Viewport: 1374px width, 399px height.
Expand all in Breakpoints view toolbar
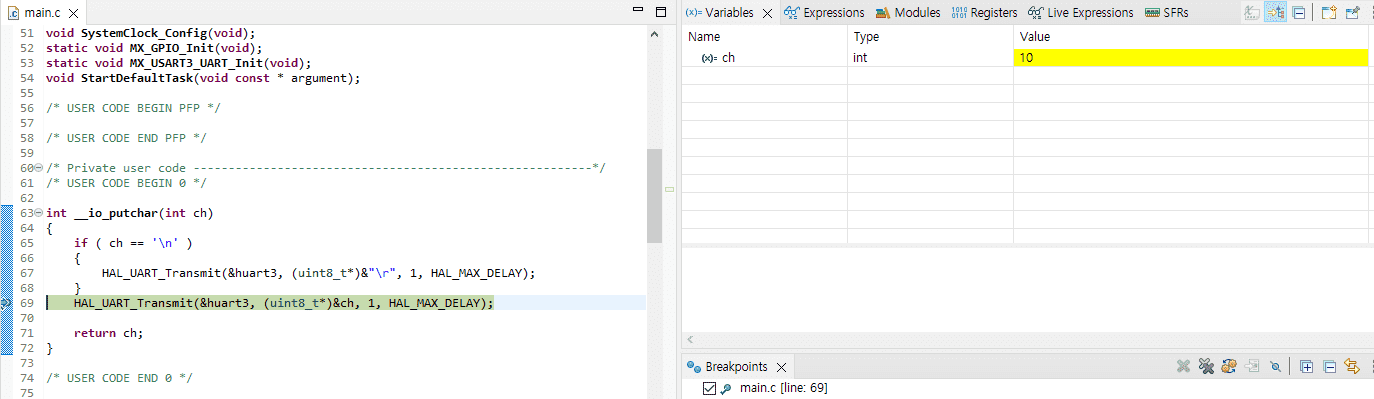click(x=1307, y=367)
